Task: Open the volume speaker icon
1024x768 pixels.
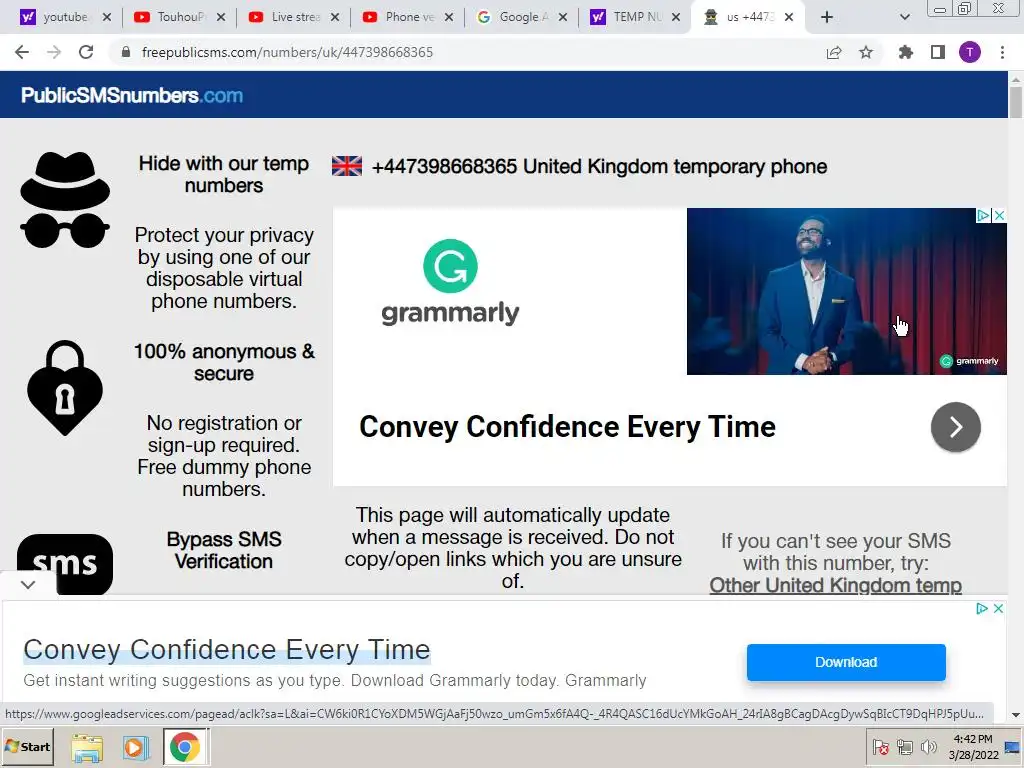Action: [928, 747]
